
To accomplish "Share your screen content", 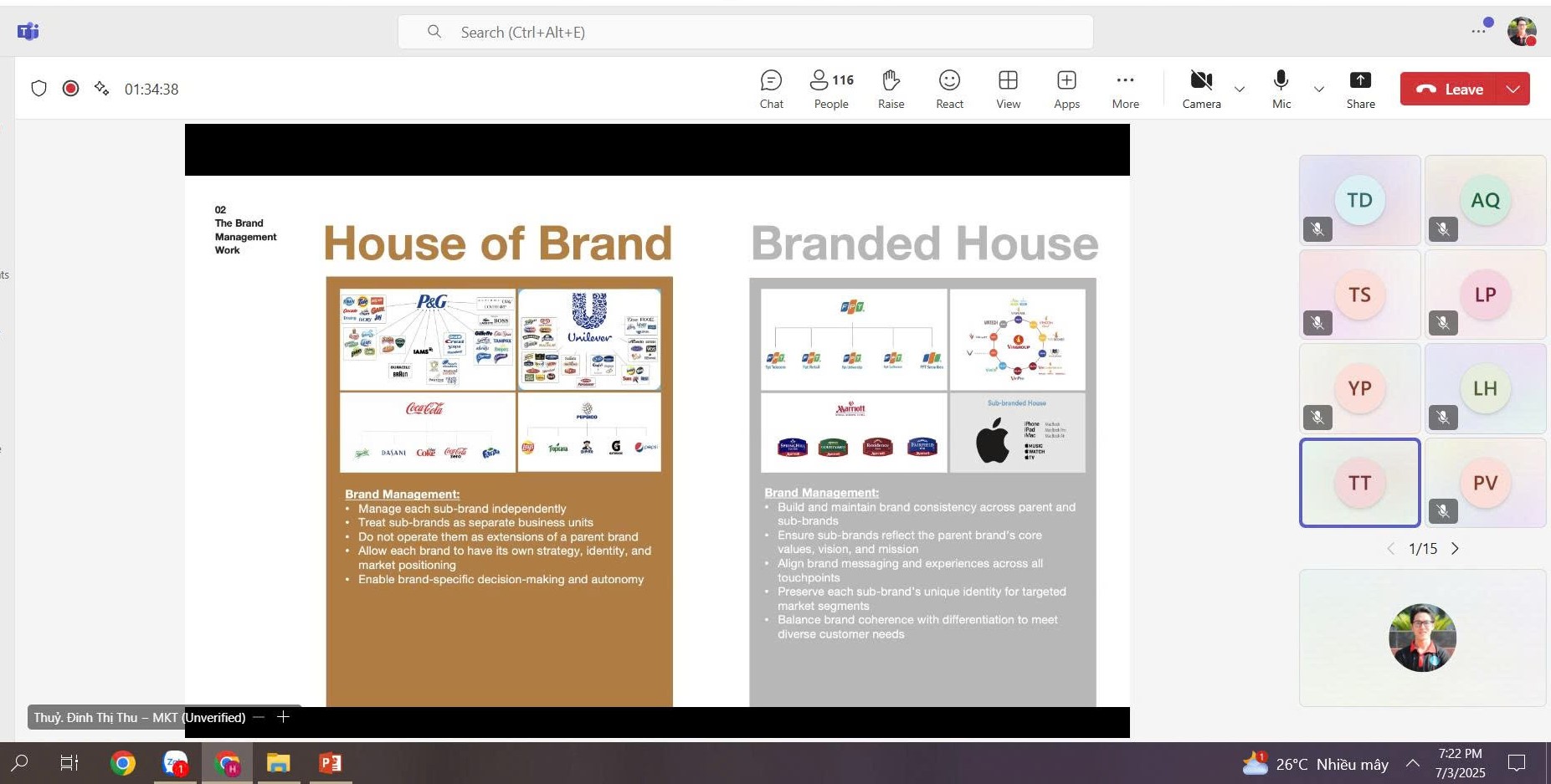I will [x=1360, y=90].
